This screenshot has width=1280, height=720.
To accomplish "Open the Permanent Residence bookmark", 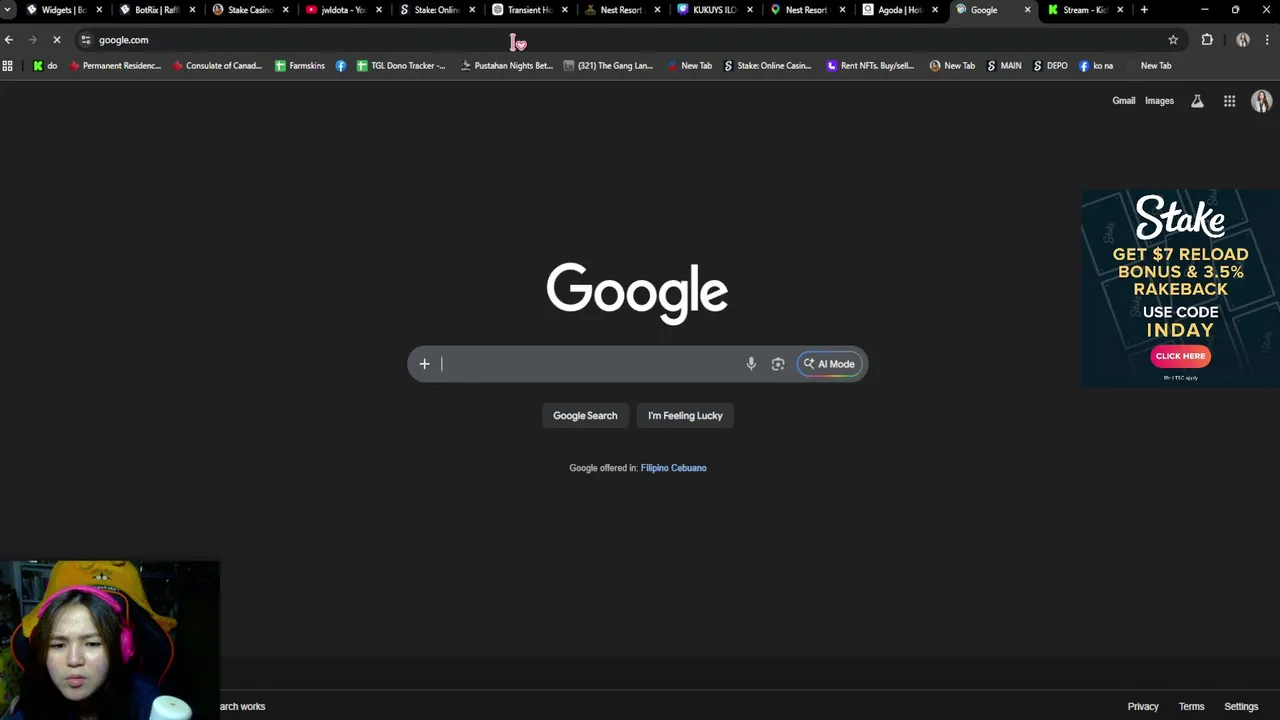I will click(x=115, y=66).
